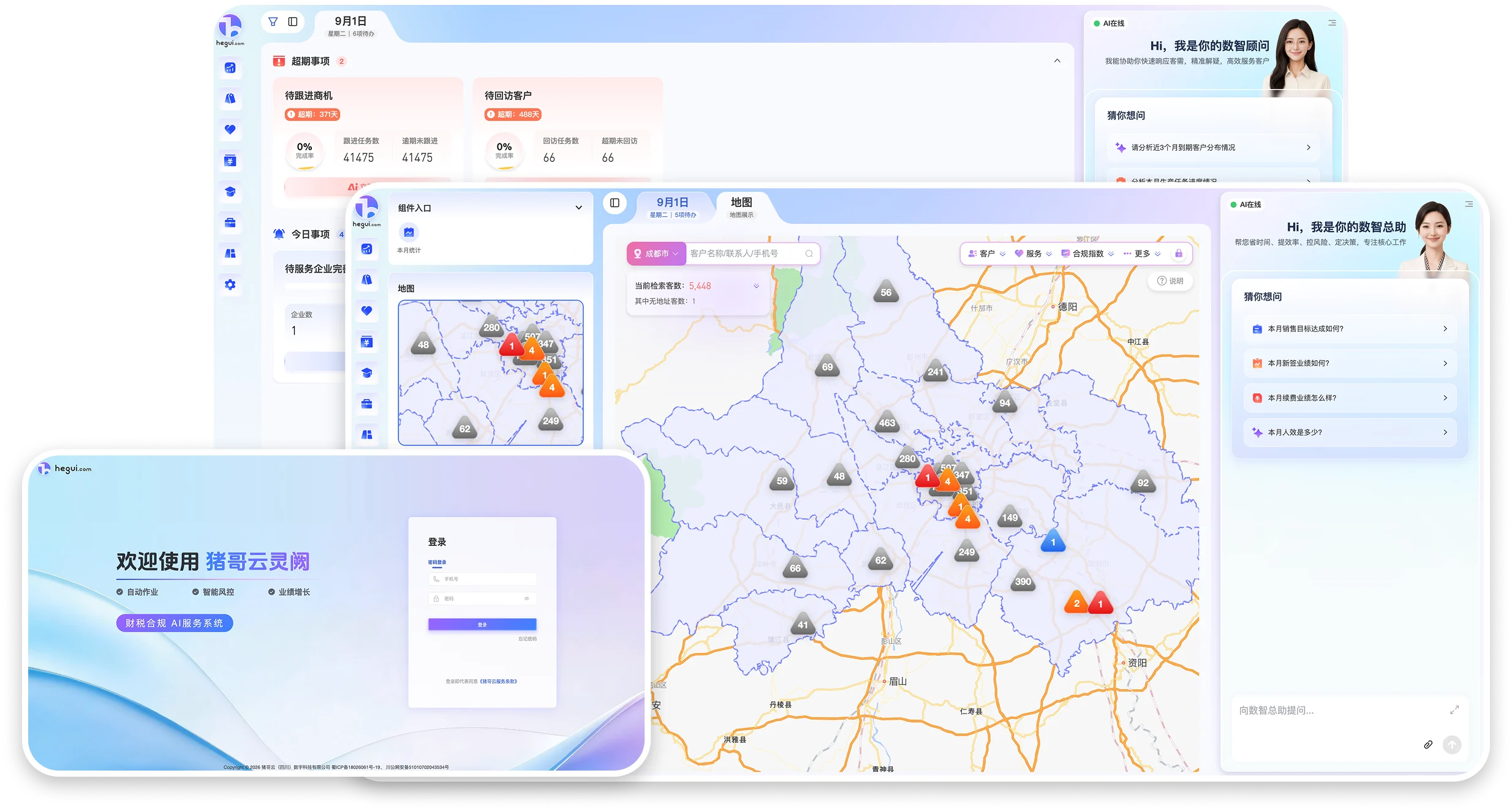Click the 说明 help button on the map
The height and width of the screenshot is (811, 1512).
click(1170, 281)
